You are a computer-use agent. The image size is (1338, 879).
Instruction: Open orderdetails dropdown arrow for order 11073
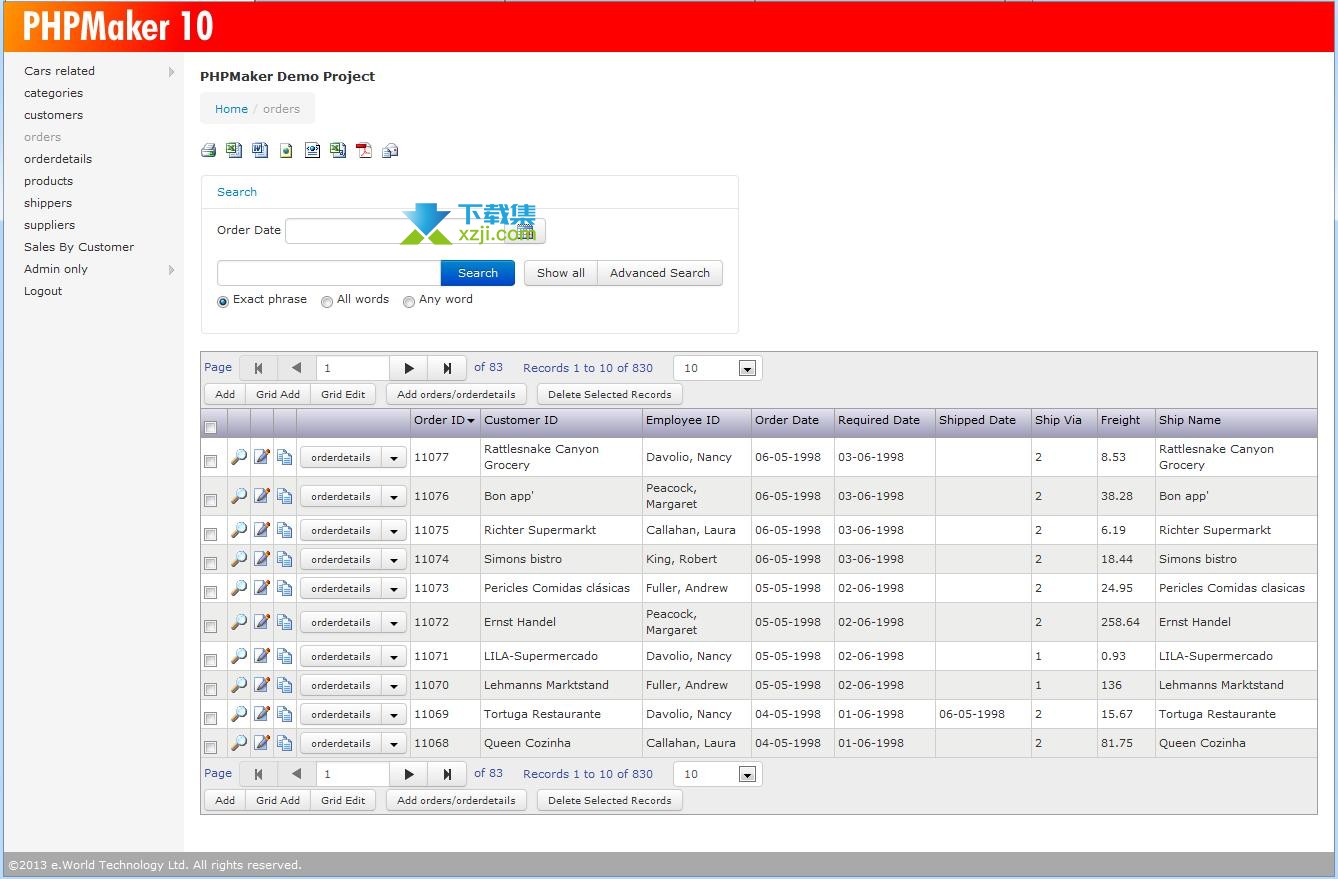click(x=394, y=589)
